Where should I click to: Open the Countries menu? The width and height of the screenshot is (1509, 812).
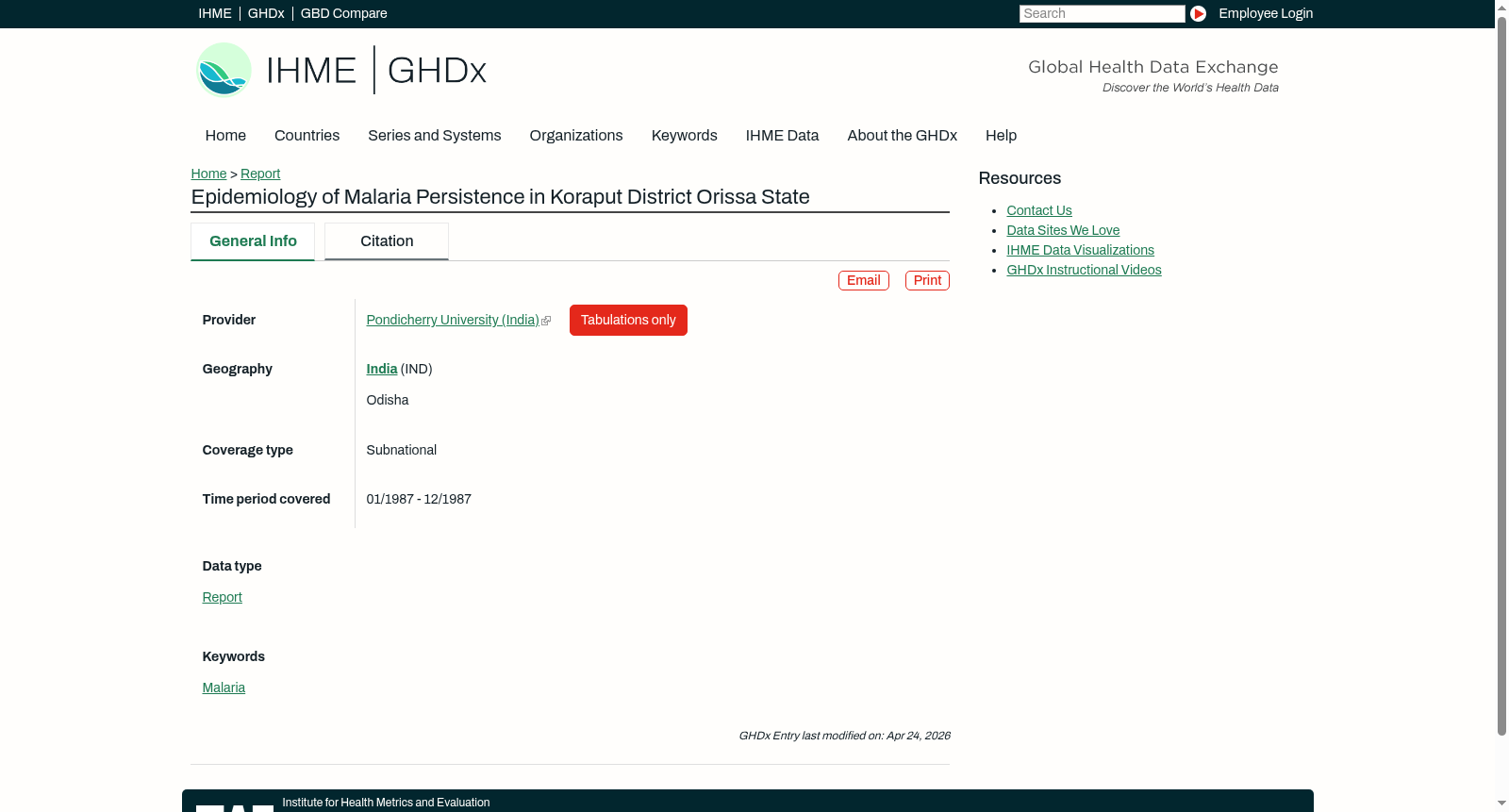pyautogui.click(x=307, y=136)
